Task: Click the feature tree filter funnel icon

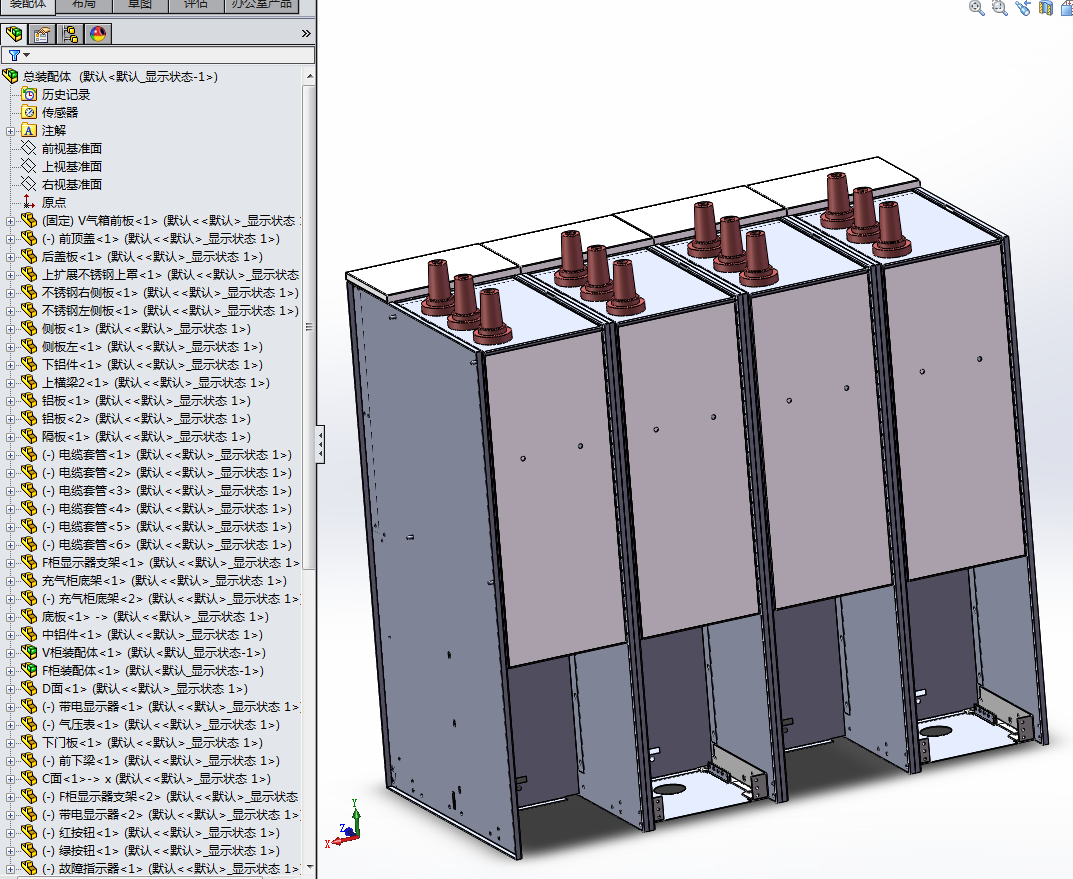Action: point(14,55)
